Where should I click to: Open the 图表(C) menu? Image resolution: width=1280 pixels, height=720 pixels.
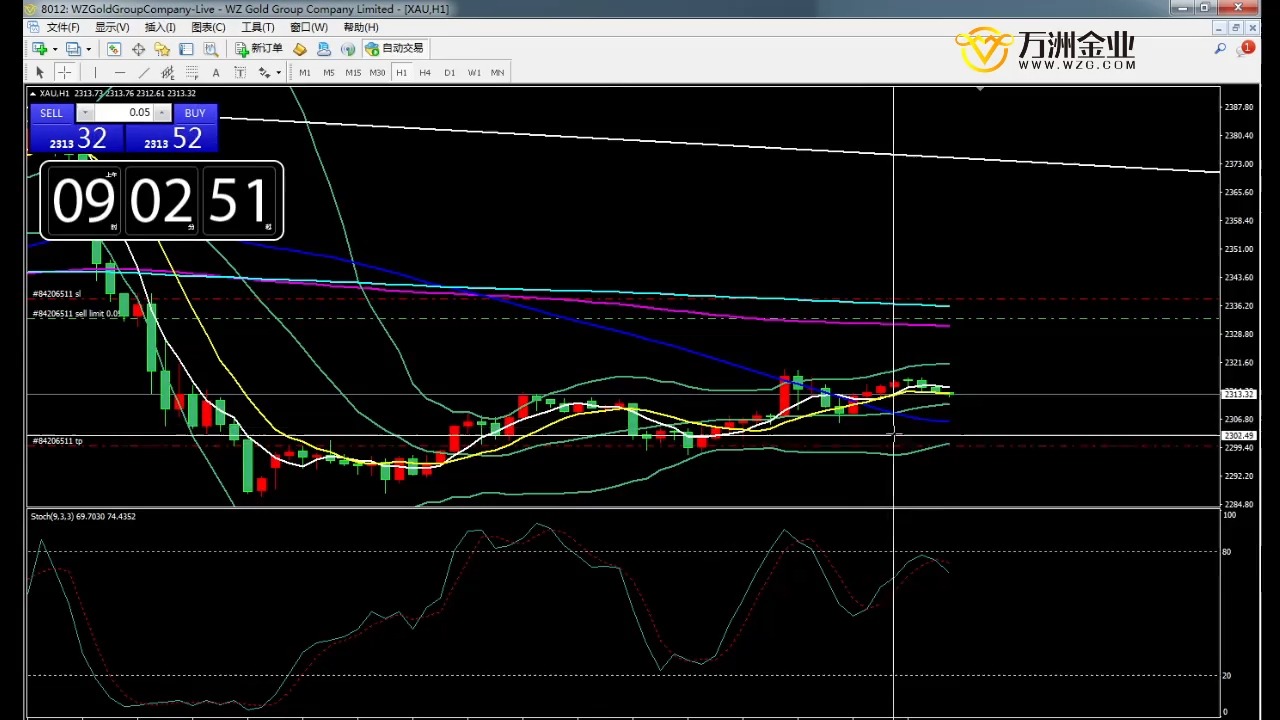pyautogui.click(x=208, y=27)
